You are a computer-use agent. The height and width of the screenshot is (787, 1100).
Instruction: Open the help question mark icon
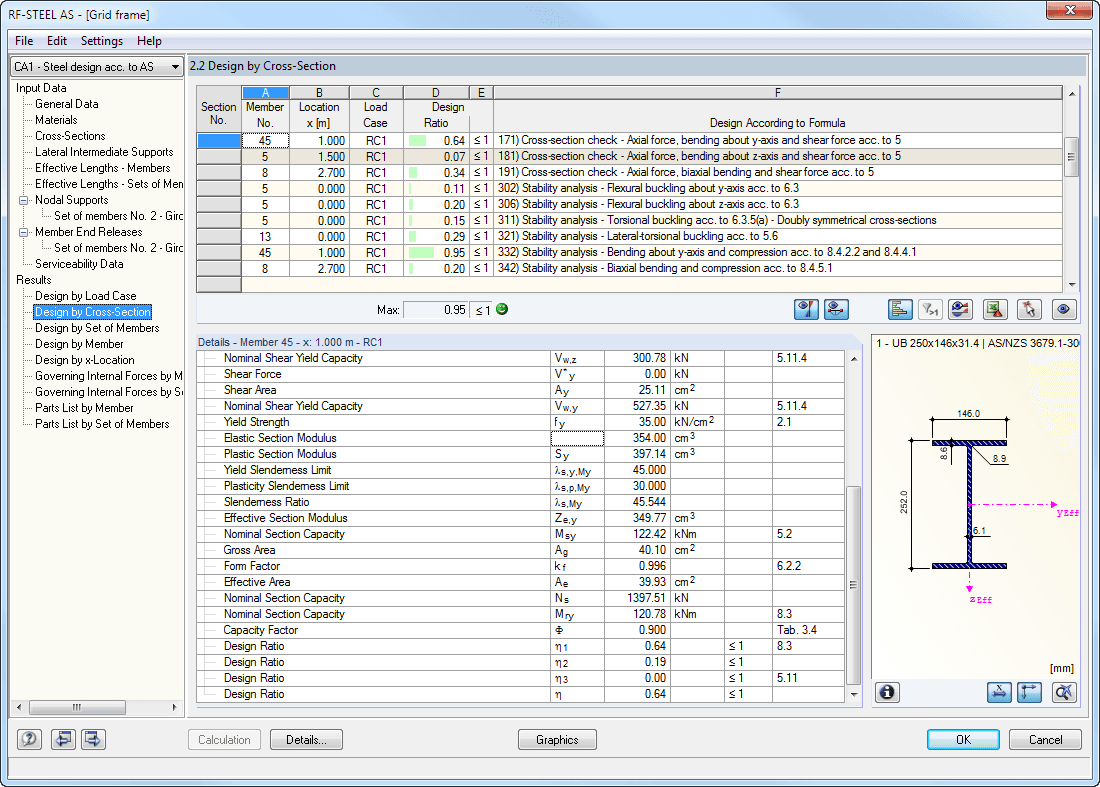pos(28,739)
